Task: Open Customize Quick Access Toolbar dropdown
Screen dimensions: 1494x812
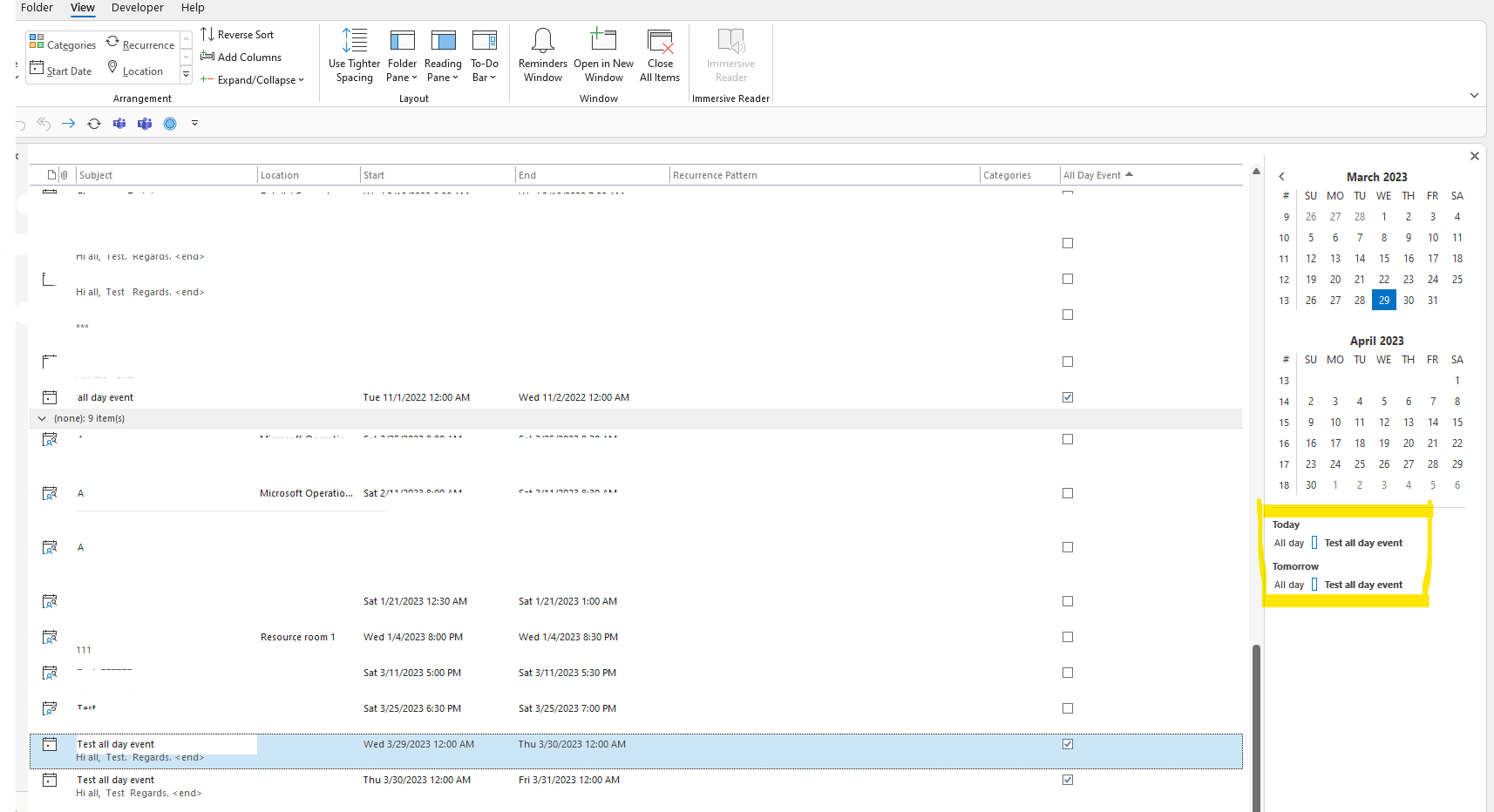Action: click(x=194, y=123)
